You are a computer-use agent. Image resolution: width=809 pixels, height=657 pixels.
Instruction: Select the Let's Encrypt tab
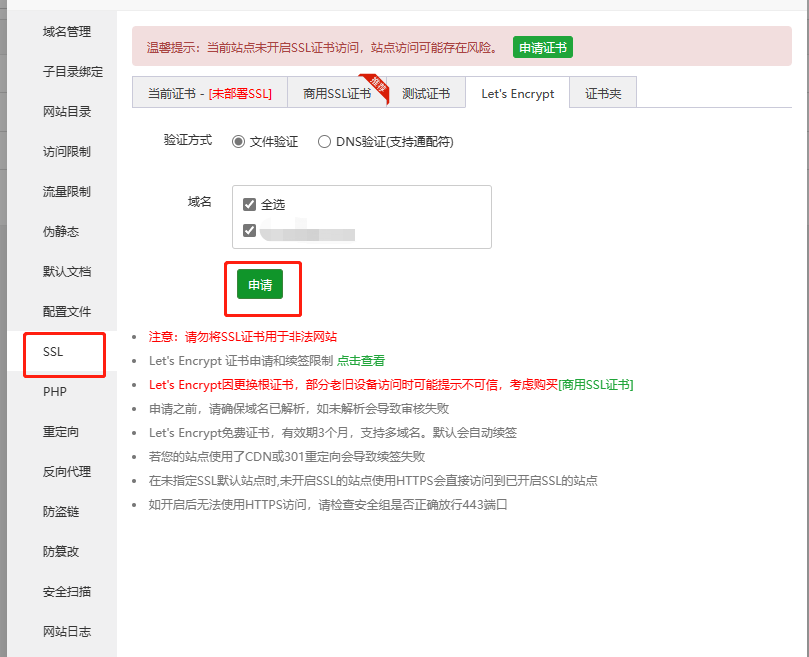point(517,93)
